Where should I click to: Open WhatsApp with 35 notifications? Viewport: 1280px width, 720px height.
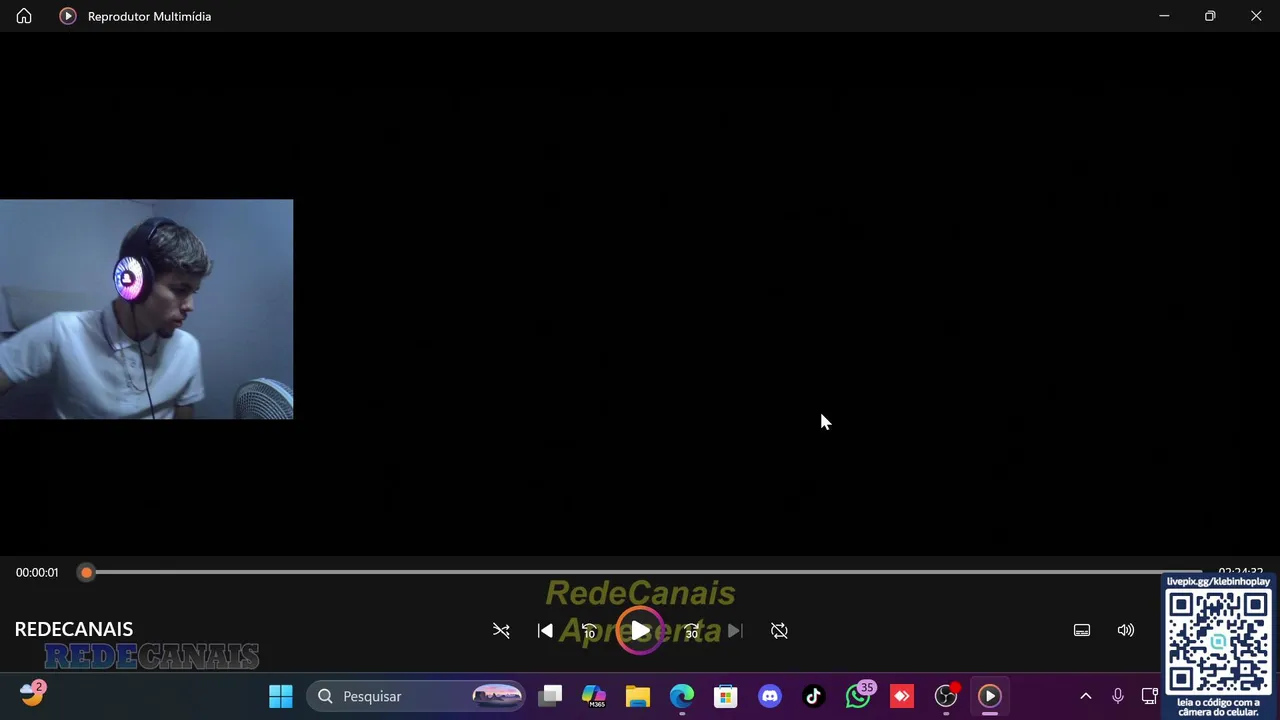point(858,696)
